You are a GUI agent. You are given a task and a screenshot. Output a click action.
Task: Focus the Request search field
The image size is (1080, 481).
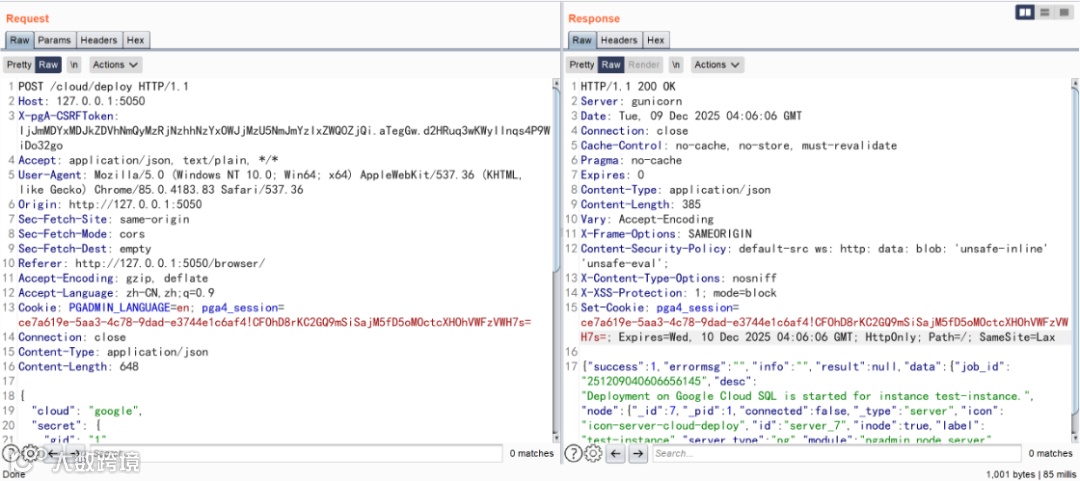point(294,453)
